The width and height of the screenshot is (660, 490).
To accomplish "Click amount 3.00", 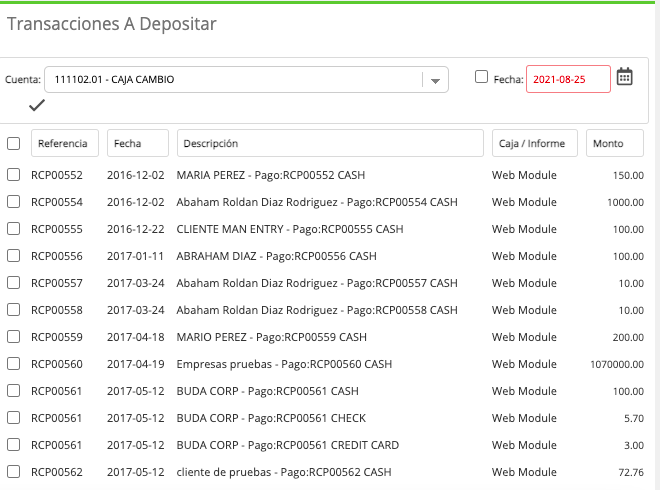I will [x=634, y=445].
